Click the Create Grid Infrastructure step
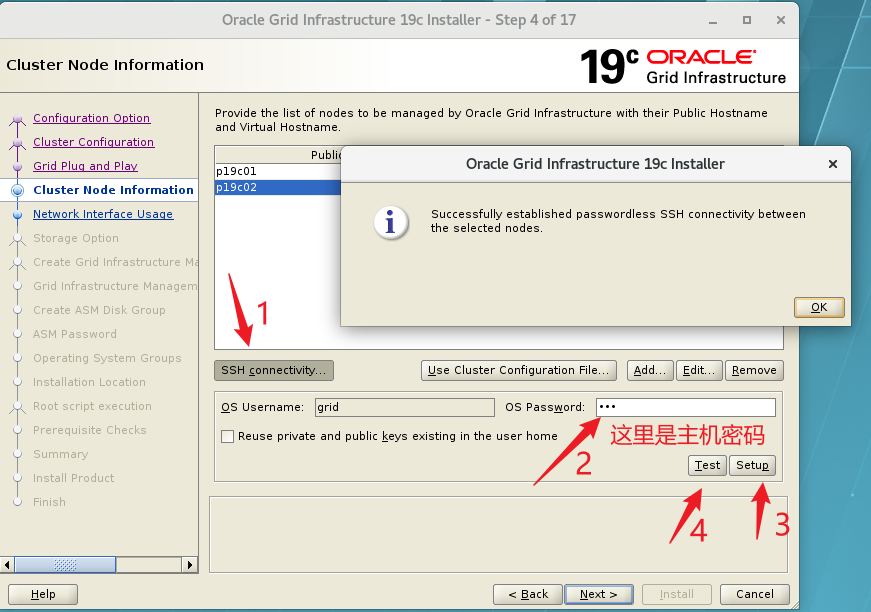 pyautogui.click(x=115, y=262)
